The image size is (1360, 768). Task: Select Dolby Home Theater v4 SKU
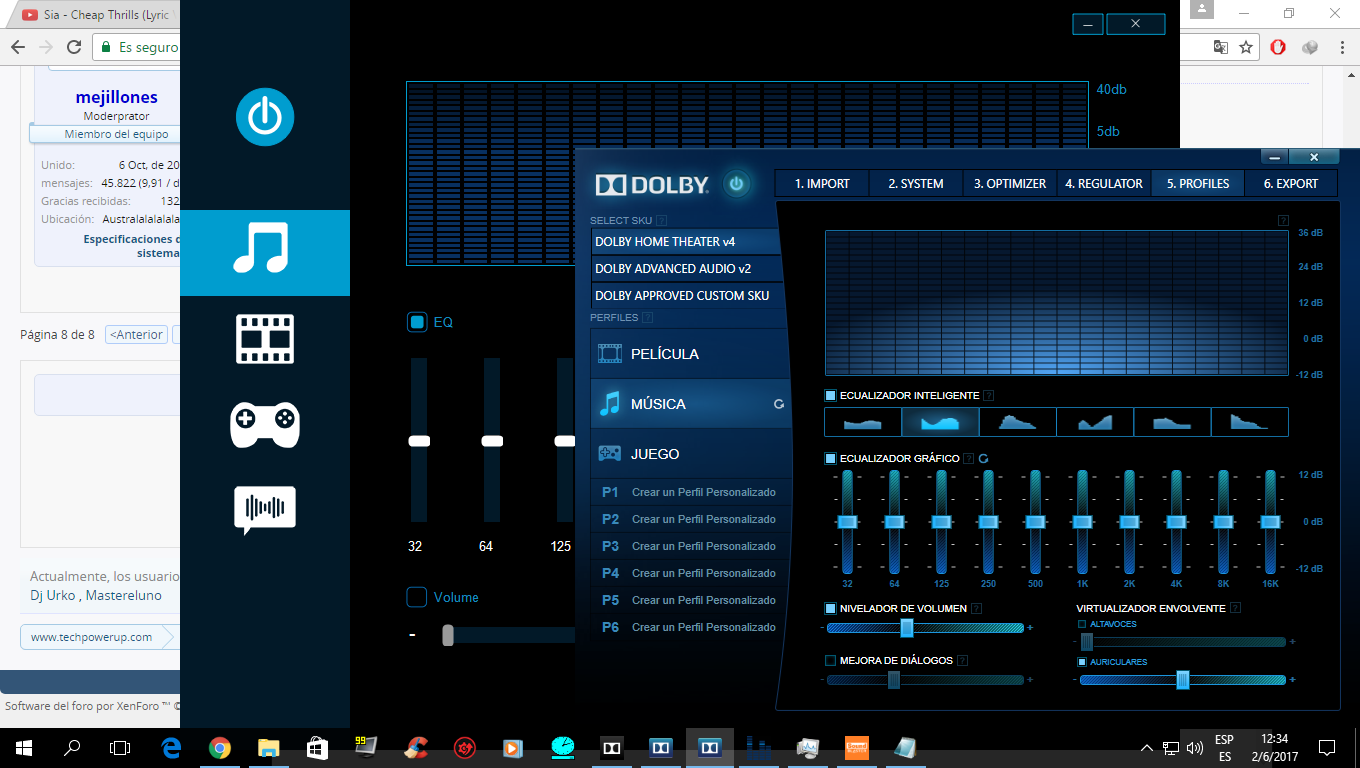[686, 242]
